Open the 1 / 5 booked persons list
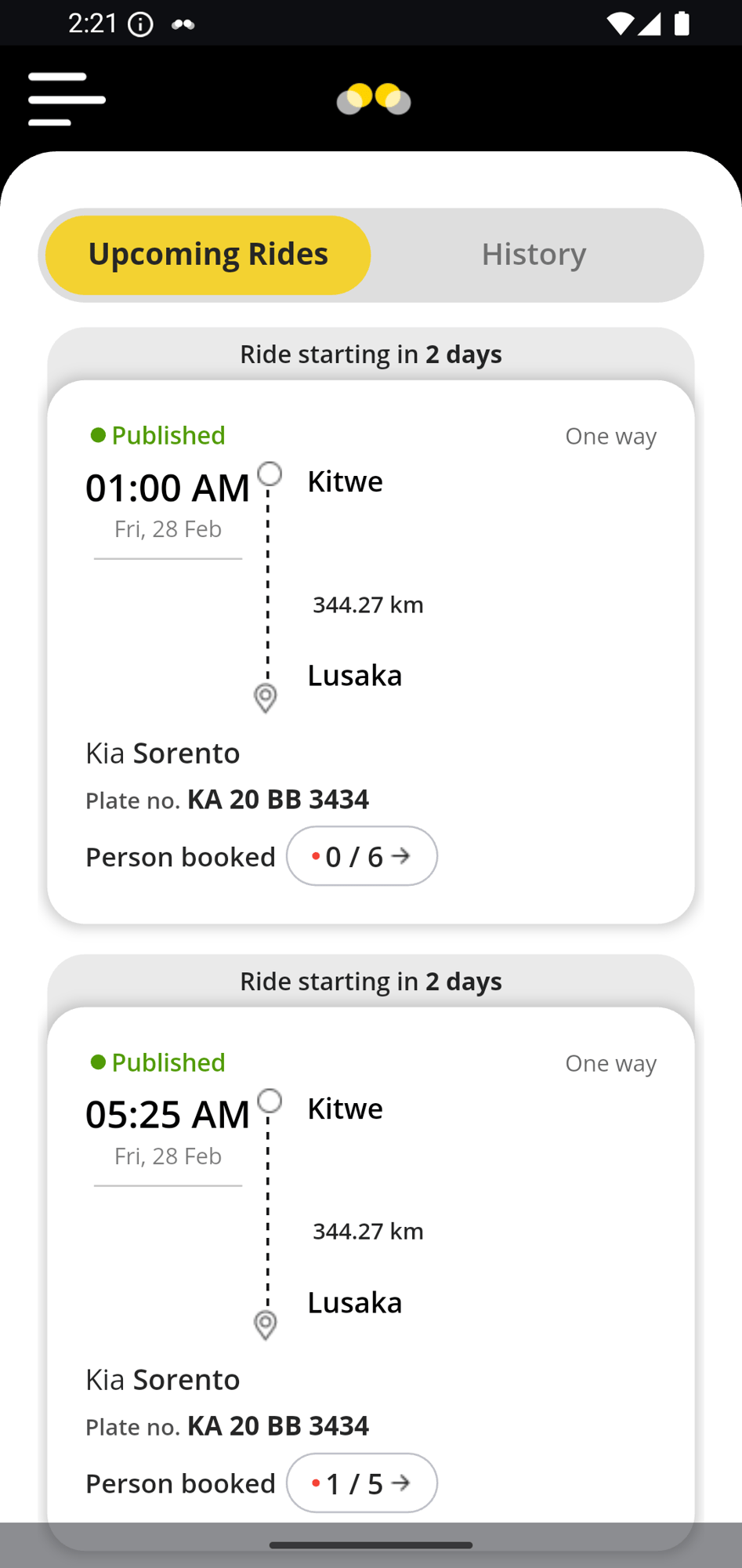 361,1483
